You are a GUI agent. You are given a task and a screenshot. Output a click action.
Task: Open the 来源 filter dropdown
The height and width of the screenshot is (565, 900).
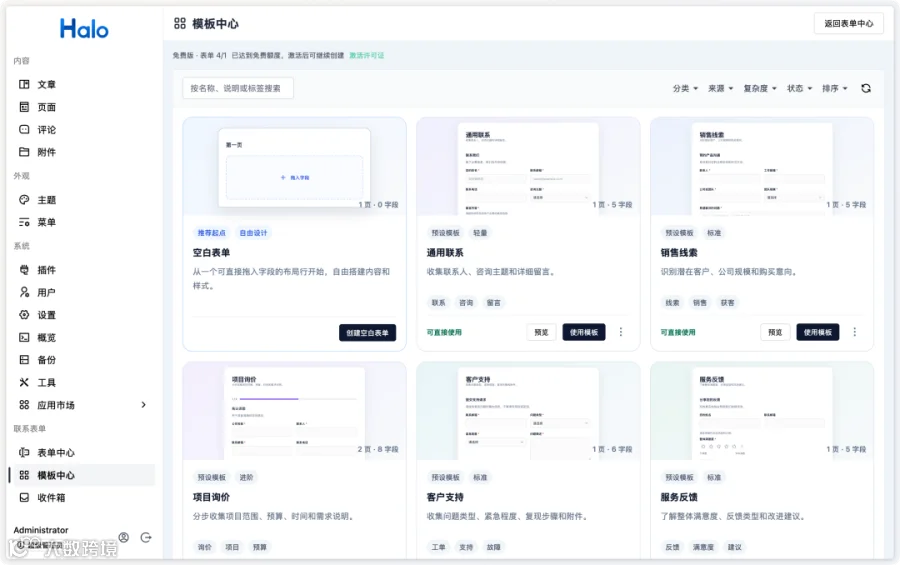coord(720,88)
